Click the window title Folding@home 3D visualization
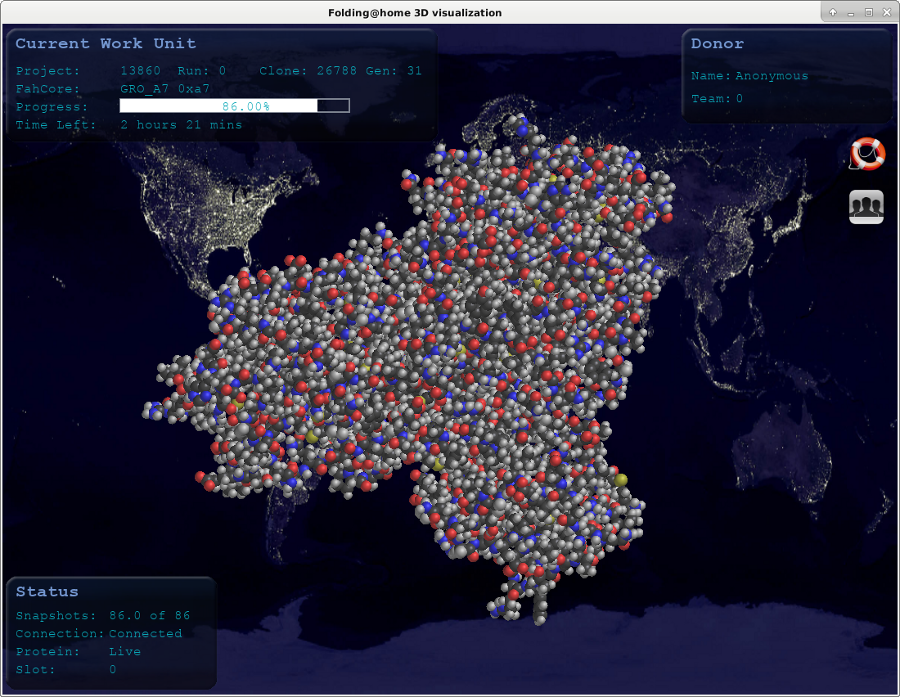 tap(415, 12)
